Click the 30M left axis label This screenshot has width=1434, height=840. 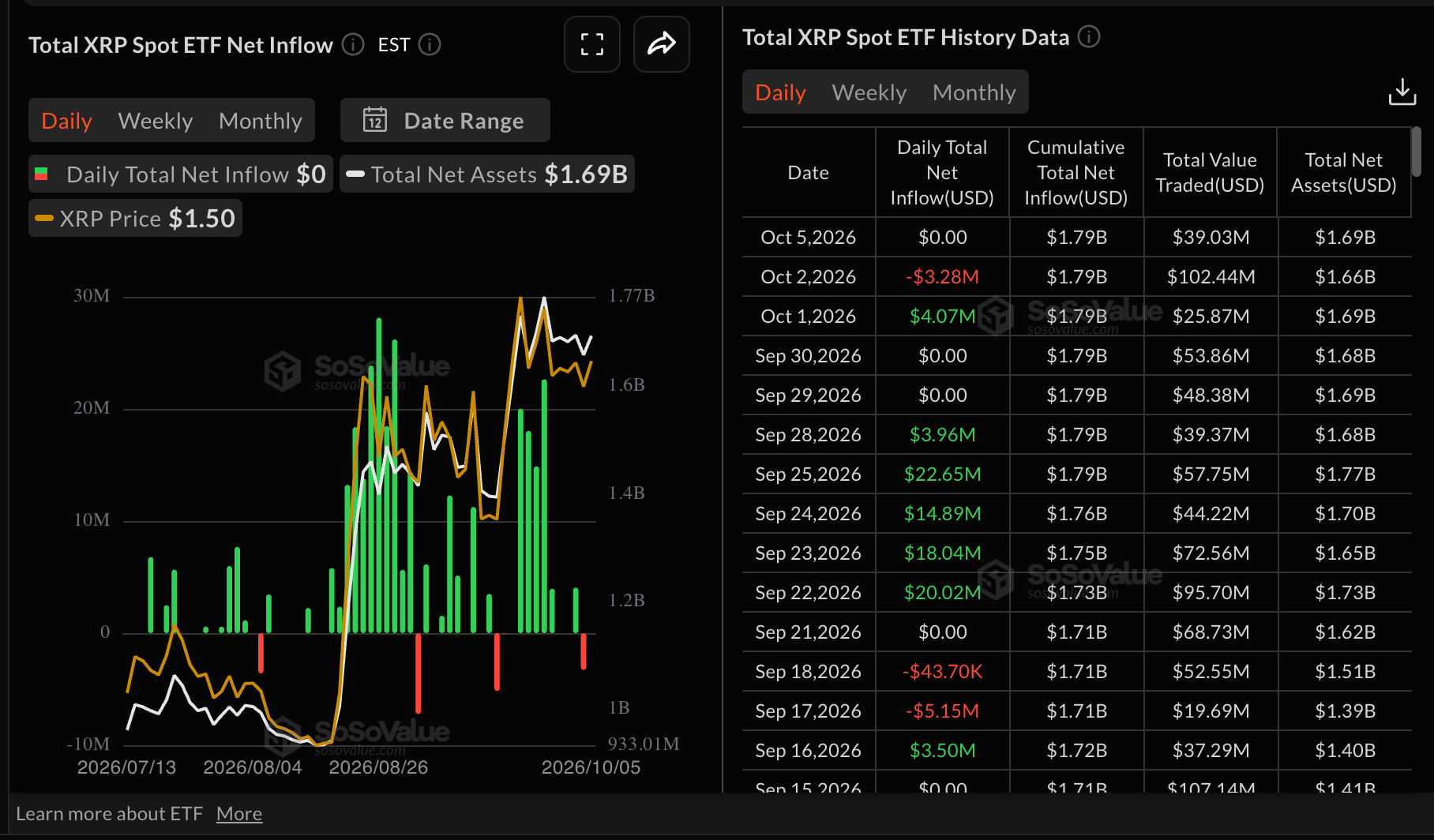click(x=92, y=296)
